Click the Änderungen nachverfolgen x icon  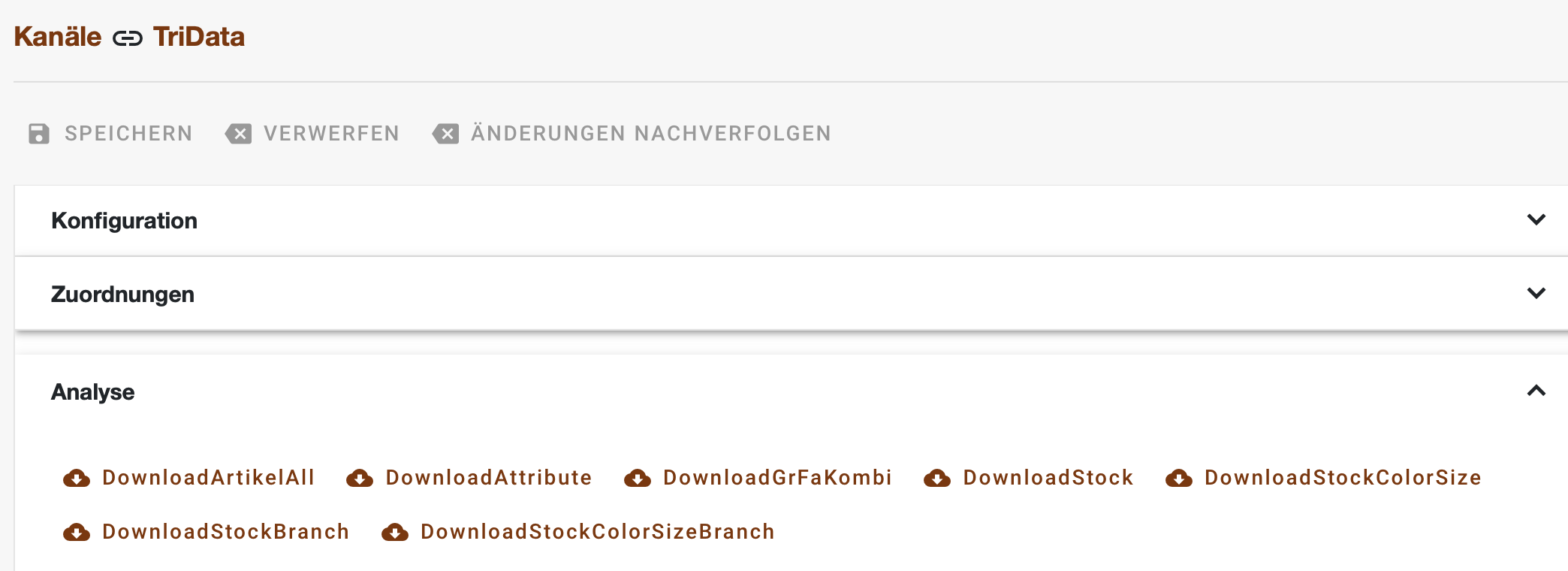(446, 134)
